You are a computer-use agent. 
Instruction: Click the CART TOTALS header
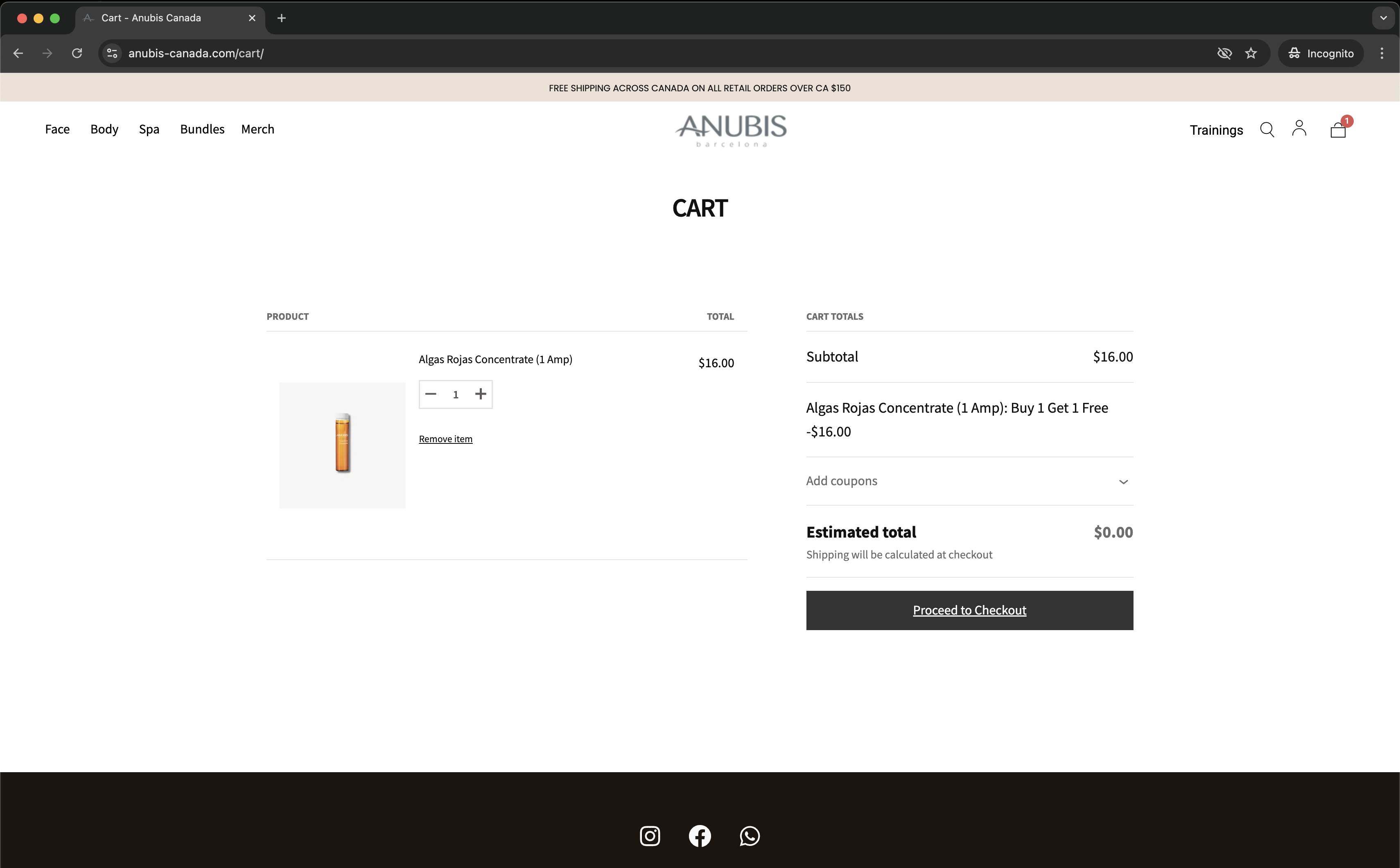click(x=835, y=317)
